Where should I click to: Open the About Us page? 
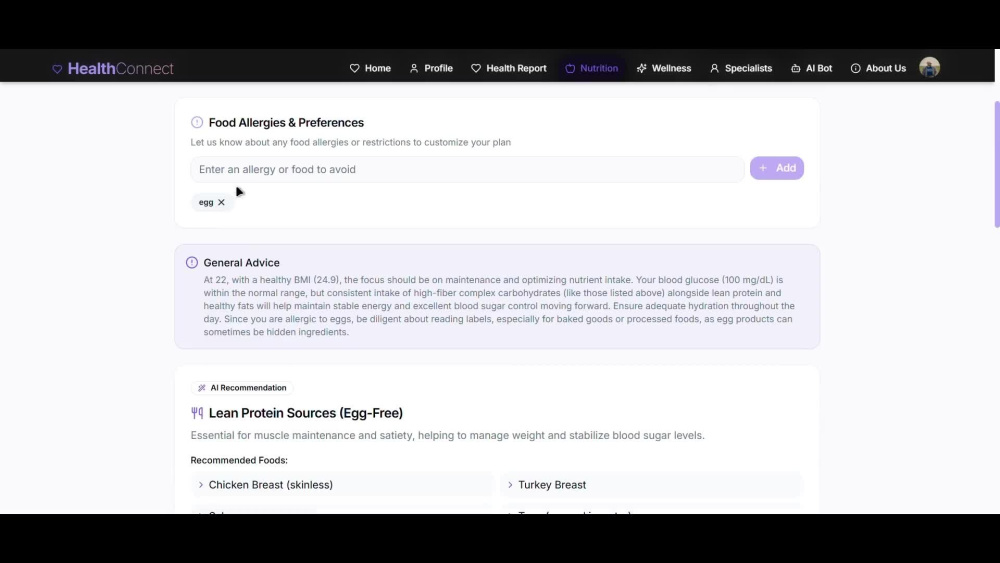coord(878,68)
